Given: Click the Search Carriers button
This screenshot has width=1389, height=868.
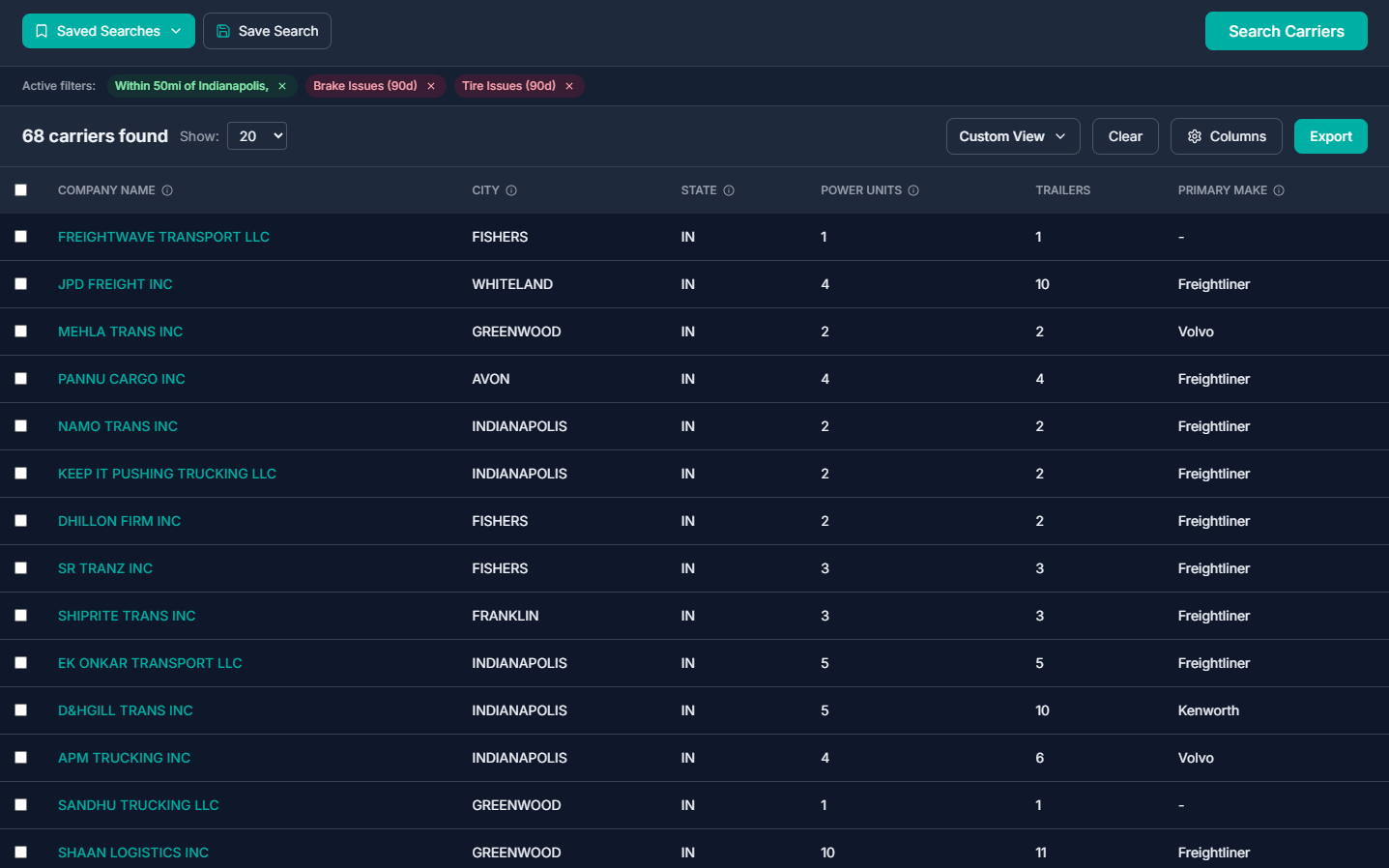Looking at the screenshot, I should [1286, 30].
